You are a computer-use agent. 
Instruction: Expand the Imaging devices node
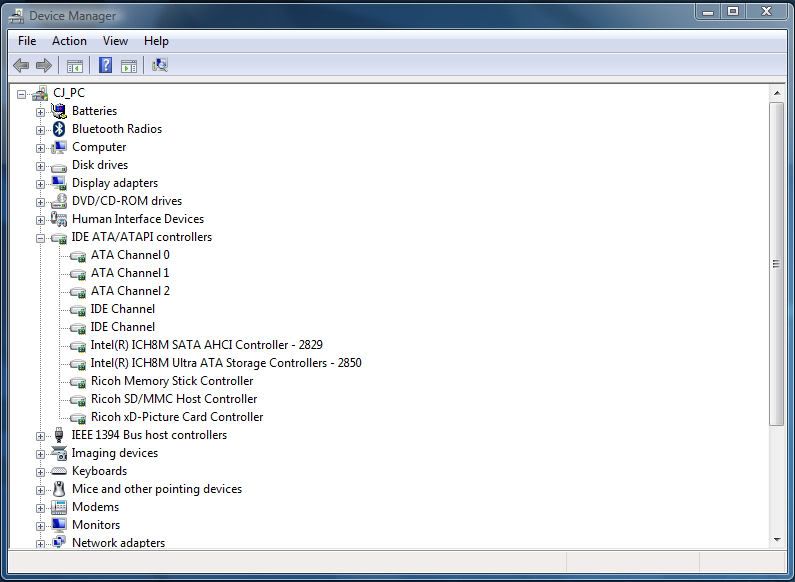(x=40, y=454)
